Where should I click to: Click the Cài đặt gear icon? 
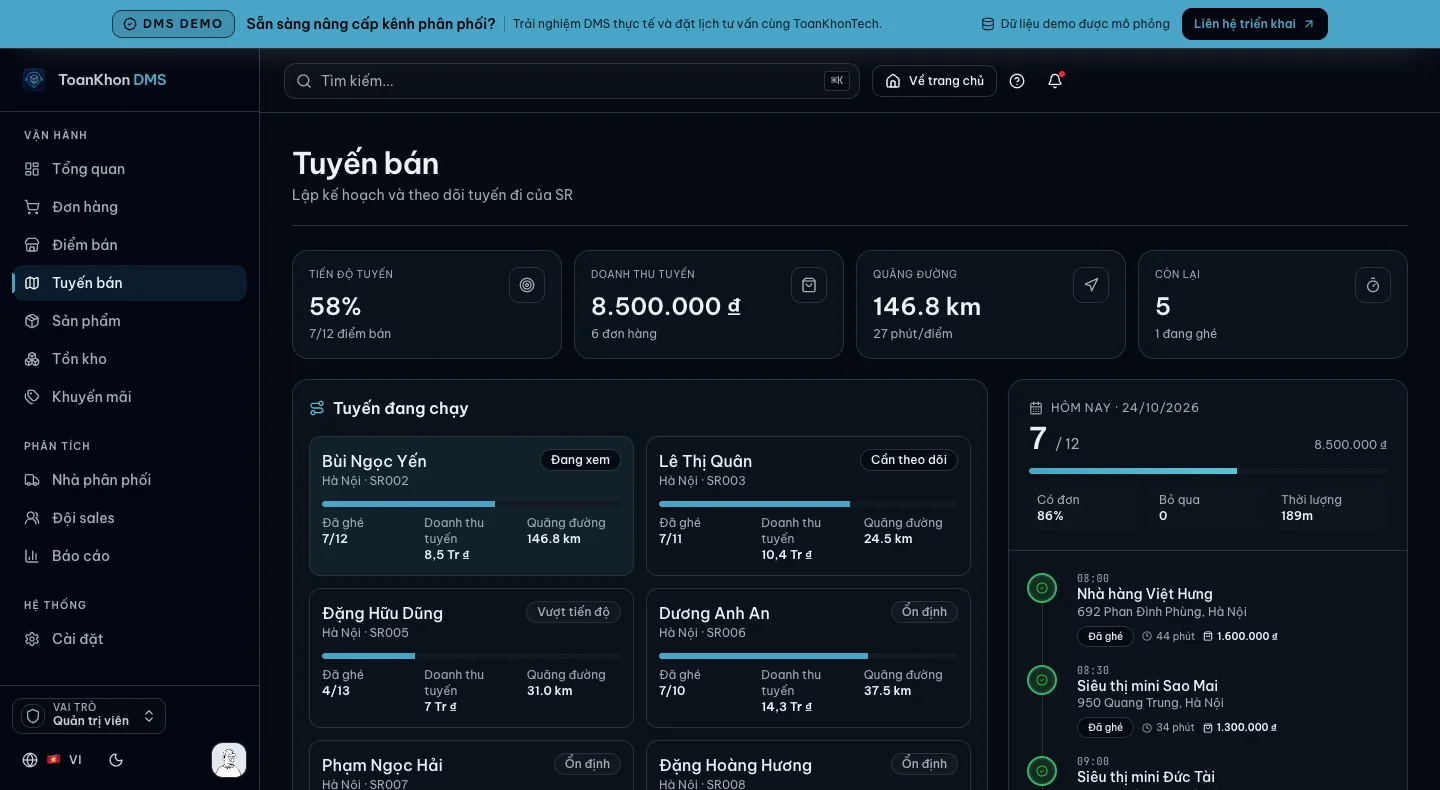tap(32, 639)
